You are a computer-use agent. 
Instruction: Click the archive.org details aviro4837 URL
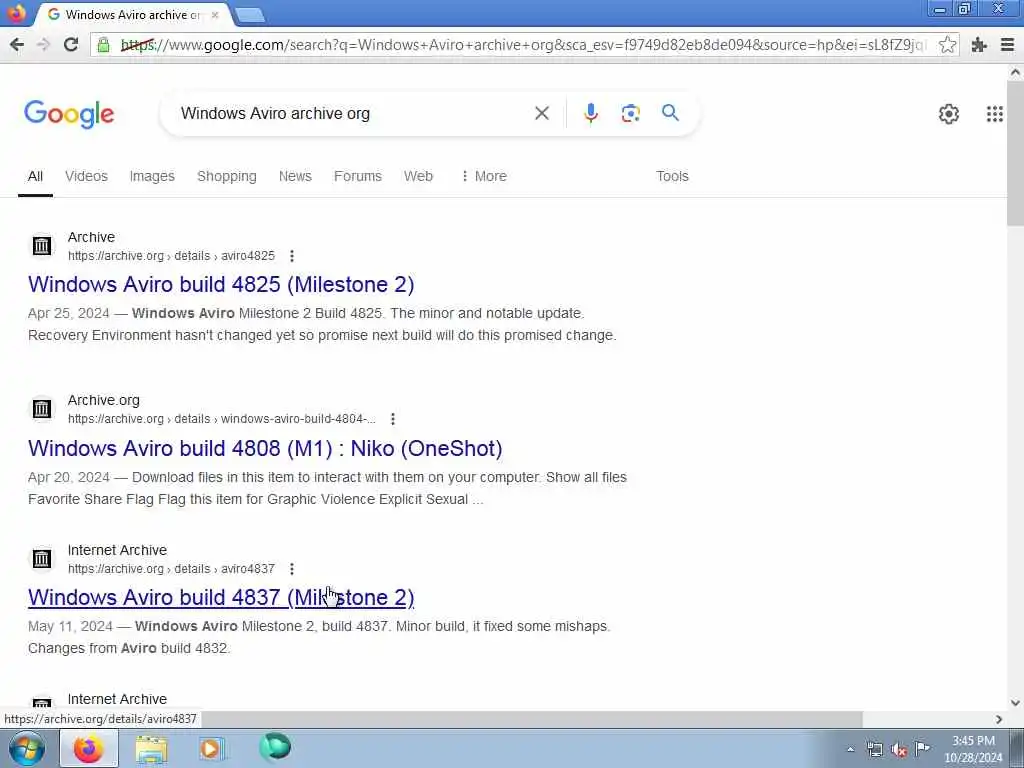pyautogui.click(x=171, y=569)
